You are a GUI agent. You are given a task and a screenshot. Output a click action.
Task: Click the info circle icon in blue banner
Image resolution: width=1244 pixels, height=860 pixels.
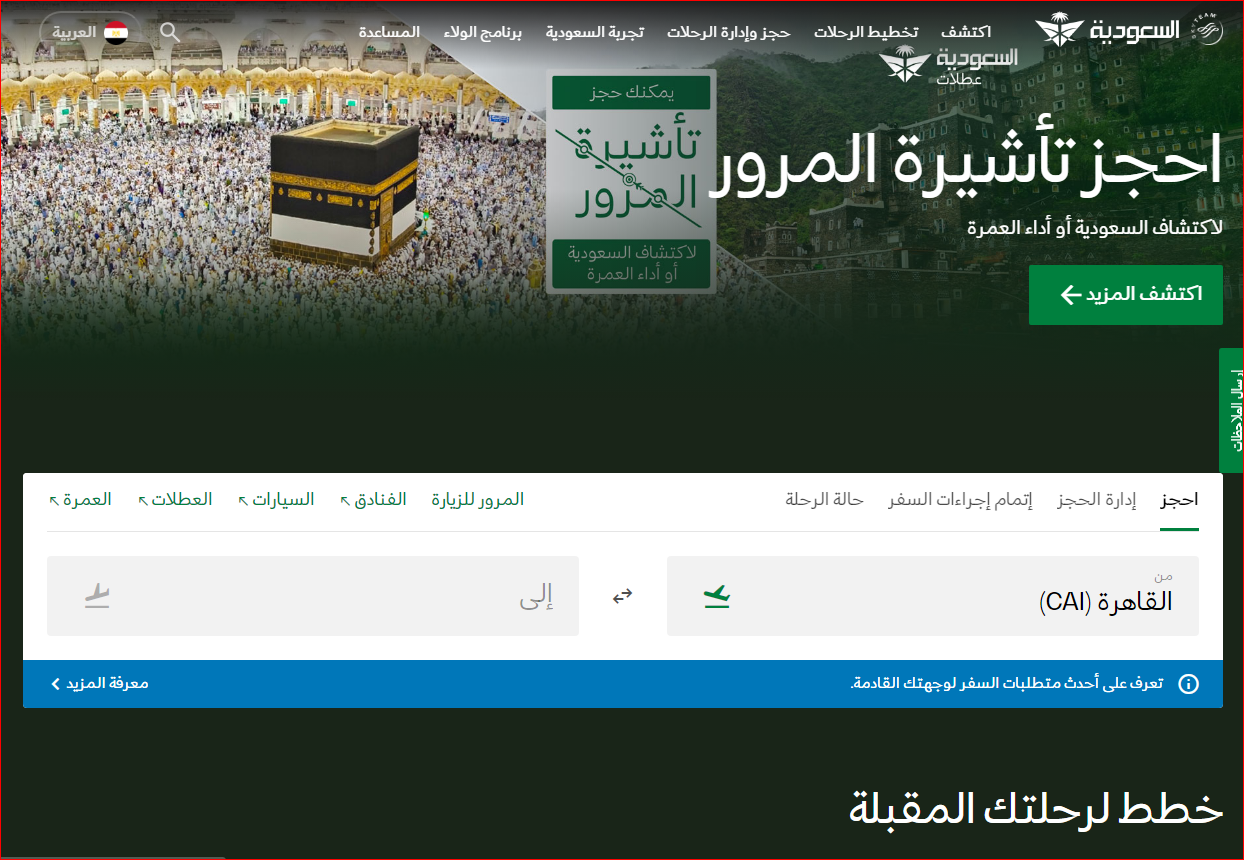coord(1188,684)
